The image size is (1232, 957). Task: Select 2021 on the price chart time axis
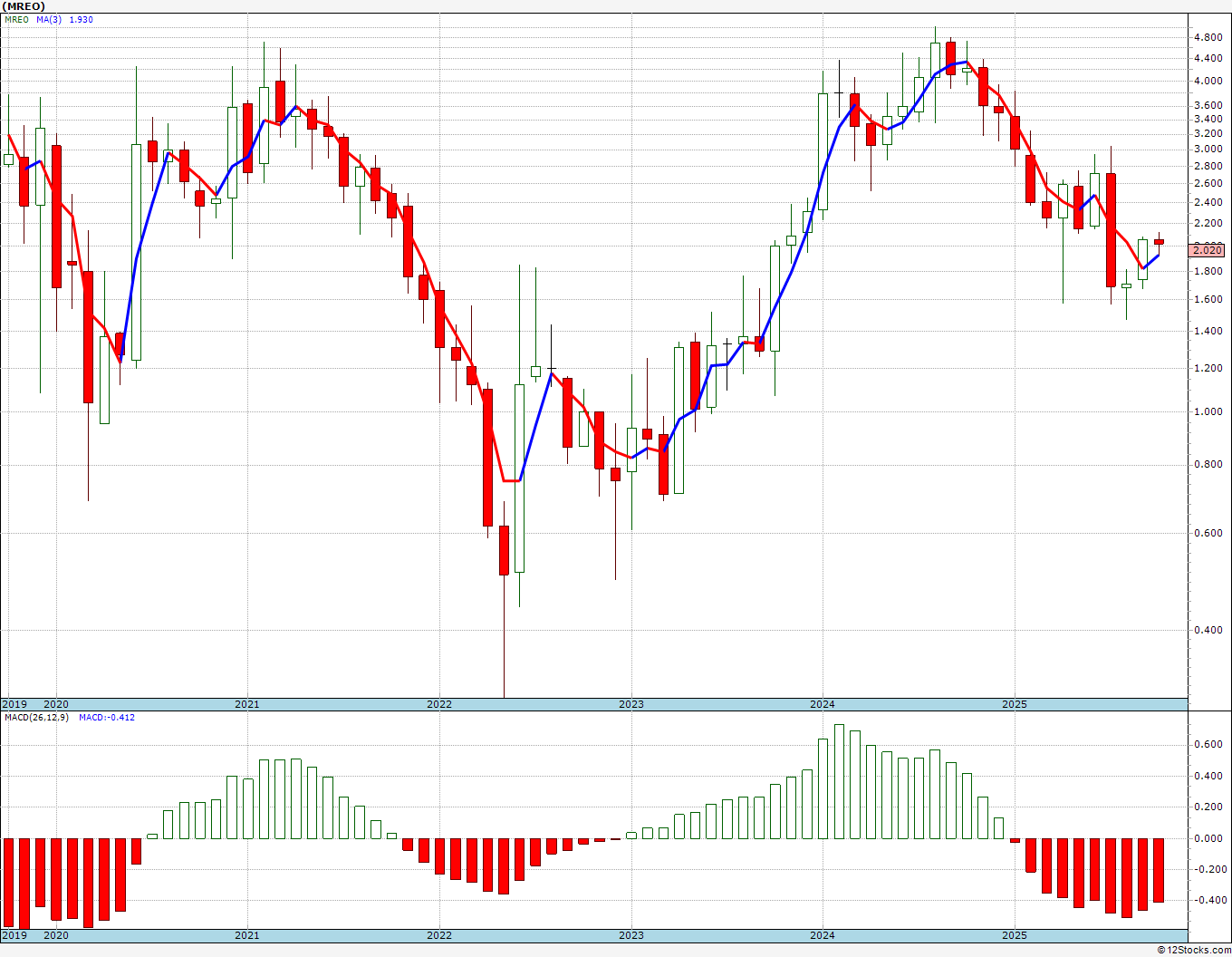coord(247,704)
